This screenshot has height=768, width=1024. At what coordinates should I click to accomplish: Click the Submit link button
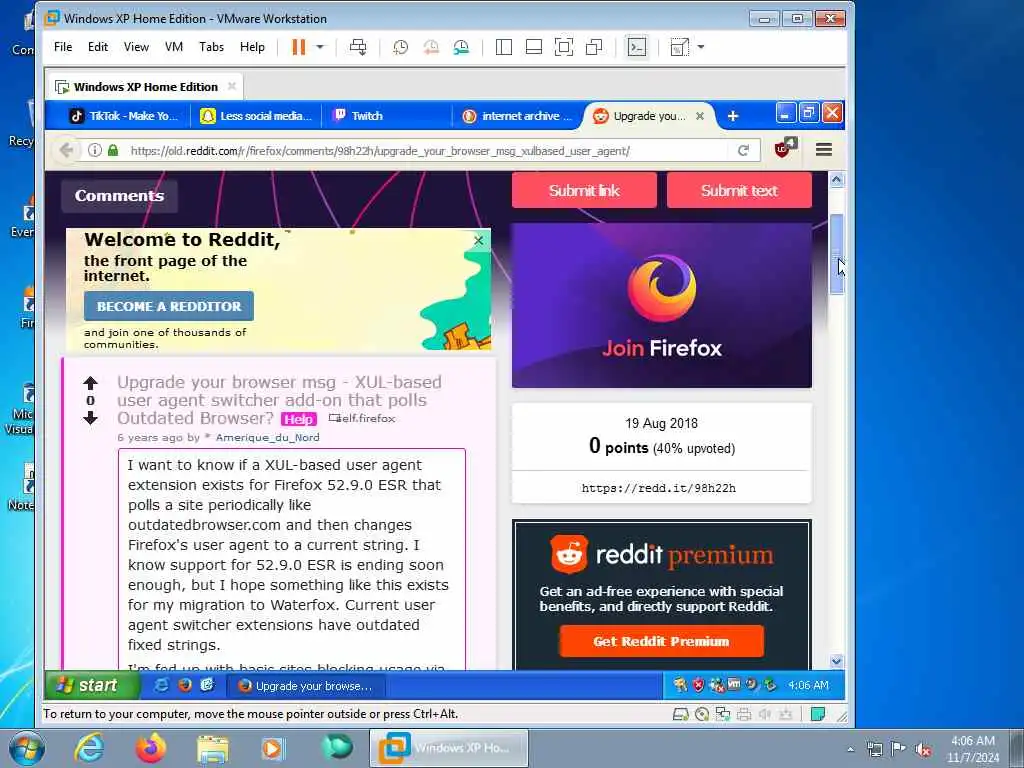click(x=584, y=191)
